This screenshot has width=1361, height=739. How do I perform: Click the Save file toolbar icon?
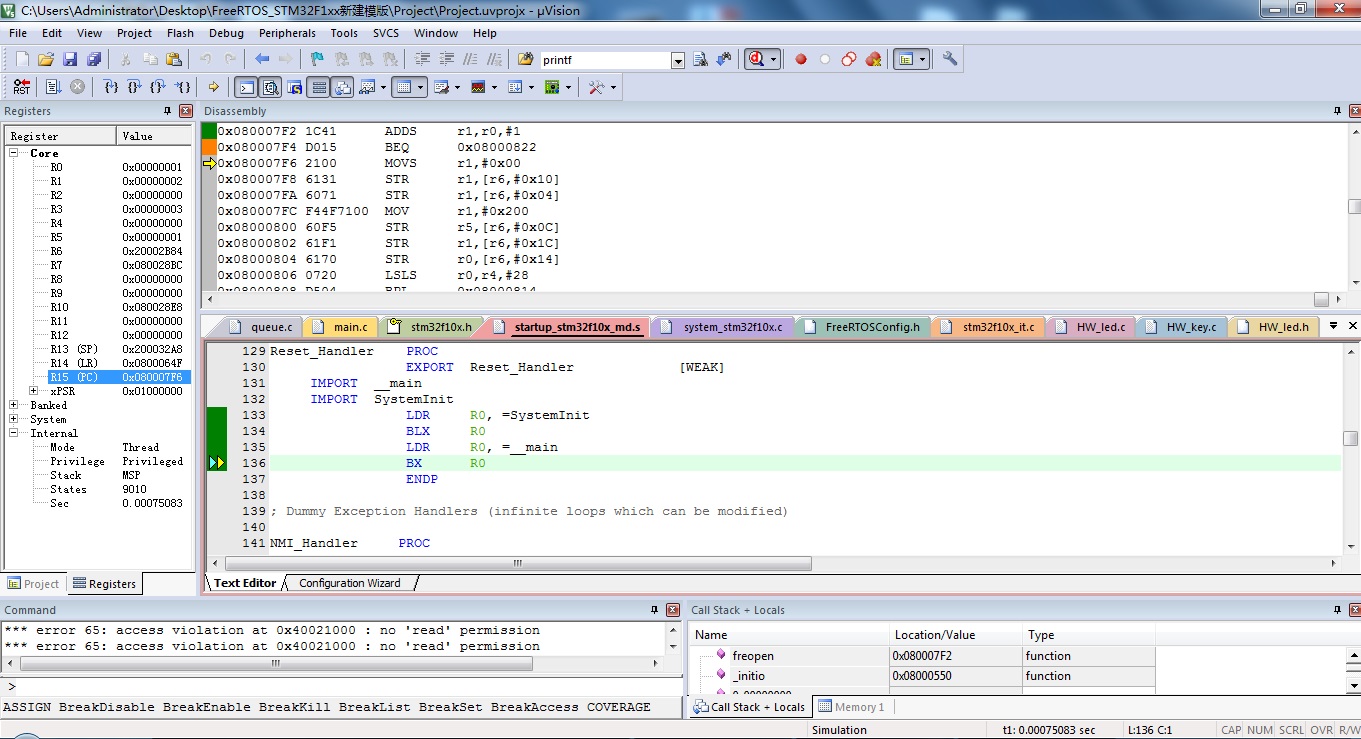tap(70, 60)
